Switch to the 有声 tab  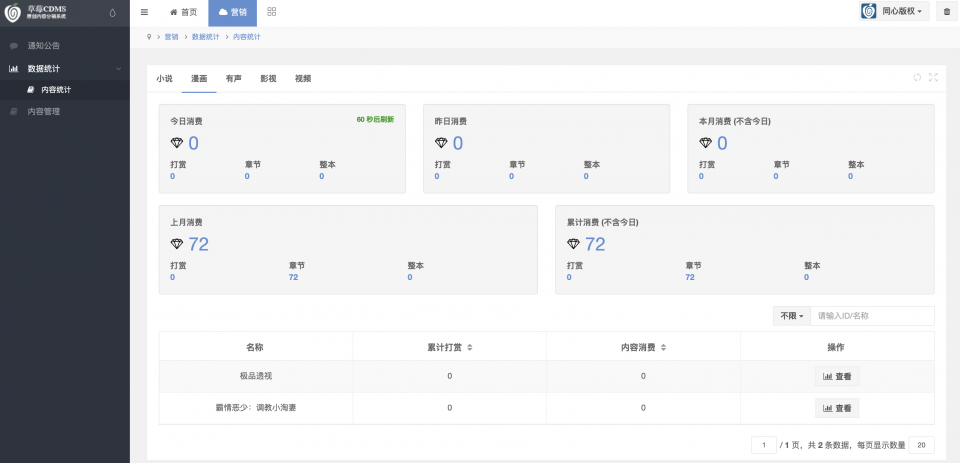click(x=233, y=78)
